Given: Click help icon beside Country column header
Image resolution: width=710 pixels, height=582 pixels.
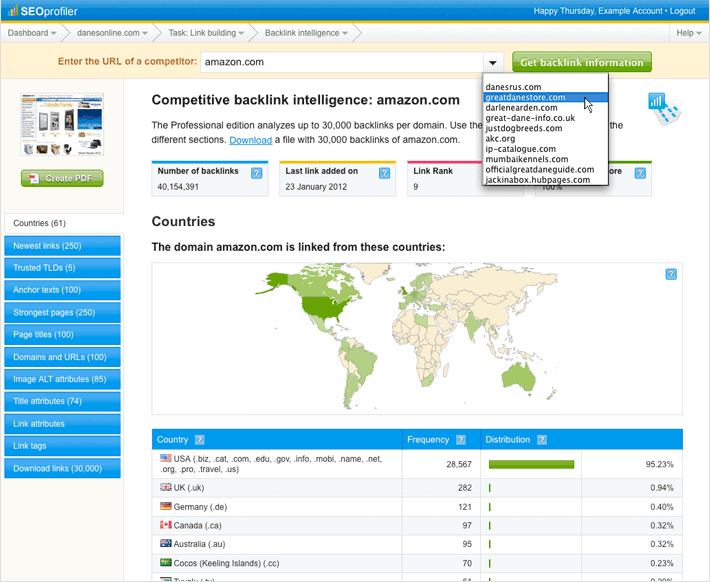Looking at the screenshot, I should (x=199, y=439).
